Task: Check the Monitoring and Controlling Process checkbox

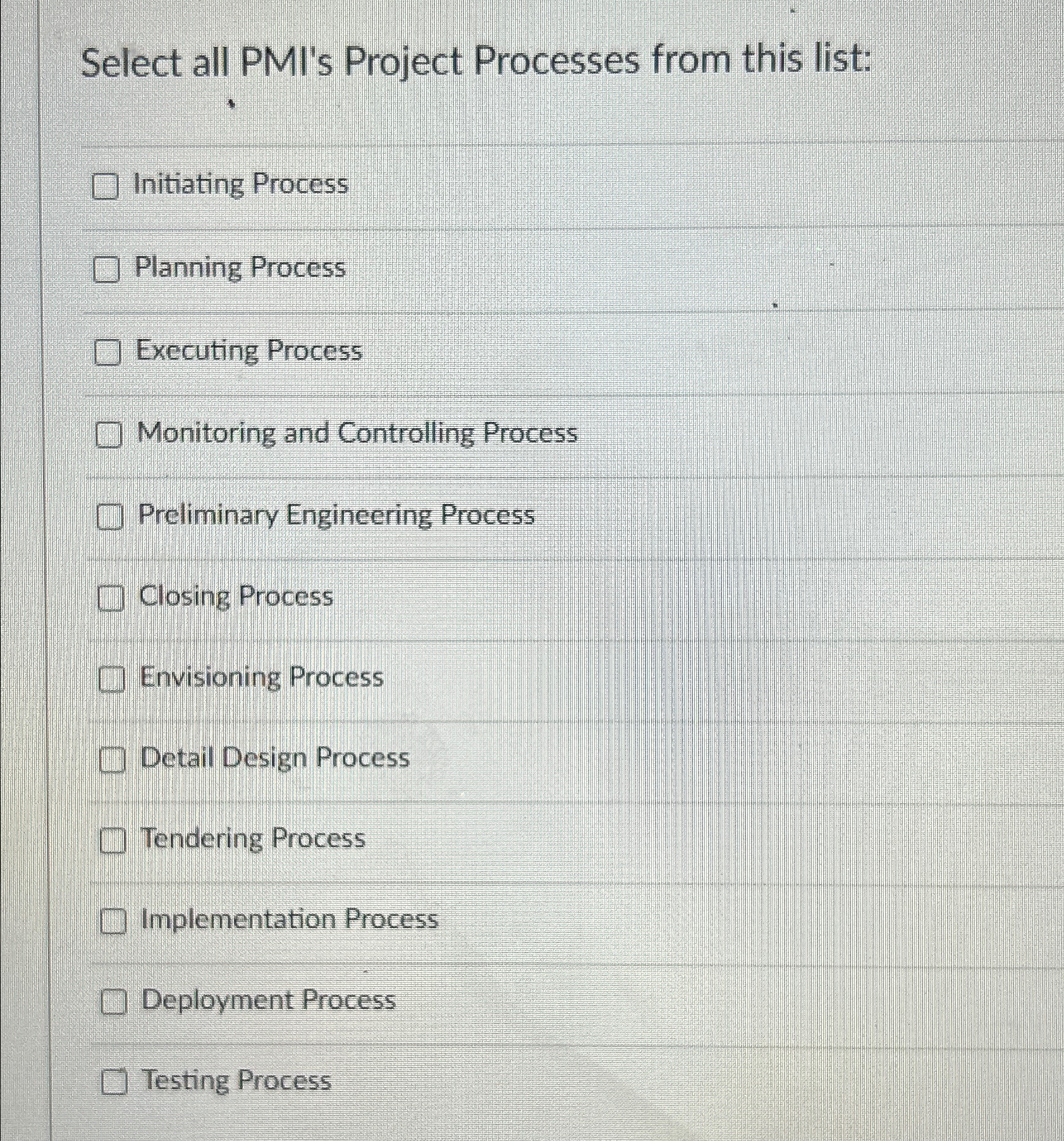Action: (109, 435)
